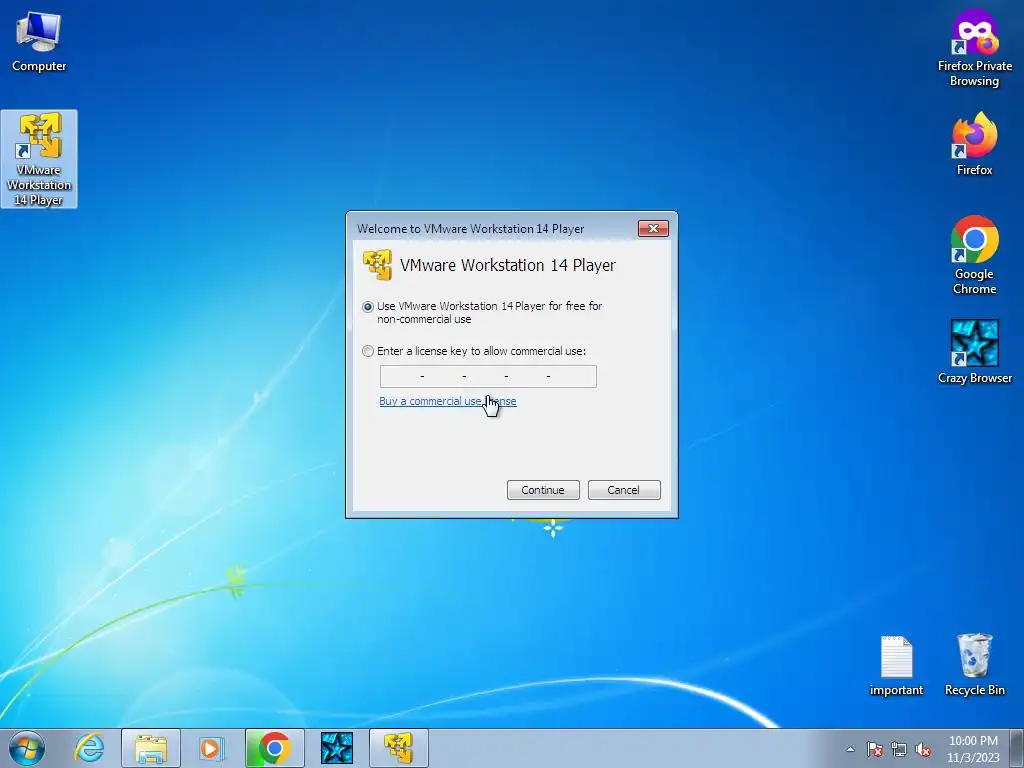Select the Crazy Browser desktop shortcut
The image size is (1024, 768).
(974, 352)
